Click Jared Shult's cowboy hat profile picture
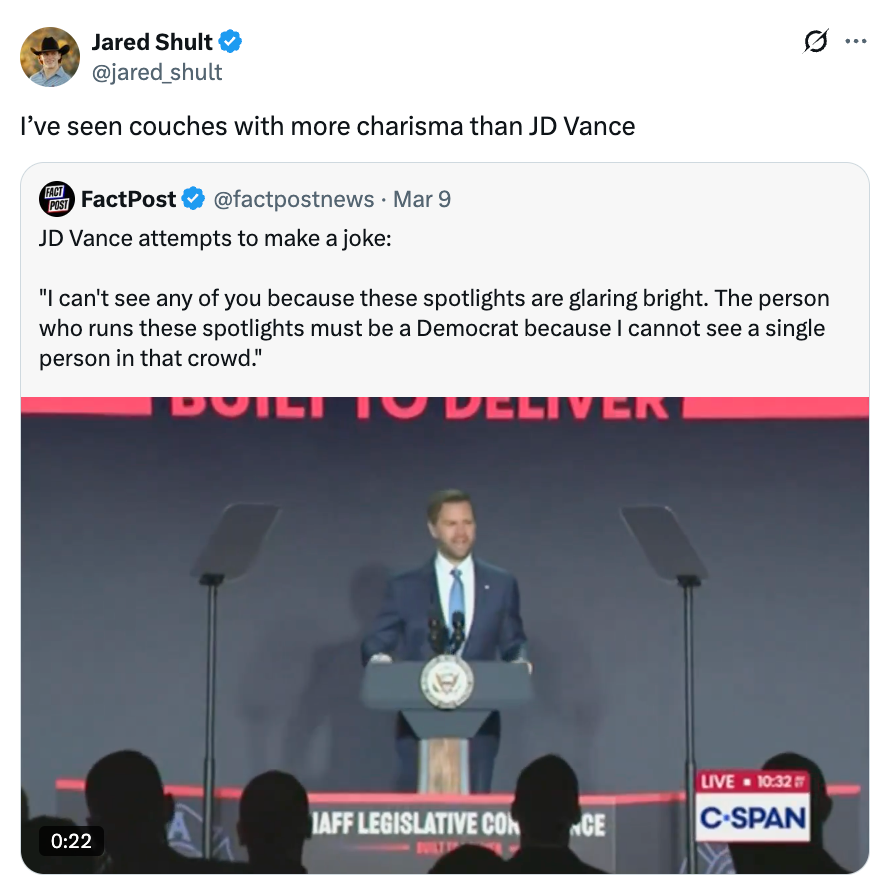 point(50,56)
